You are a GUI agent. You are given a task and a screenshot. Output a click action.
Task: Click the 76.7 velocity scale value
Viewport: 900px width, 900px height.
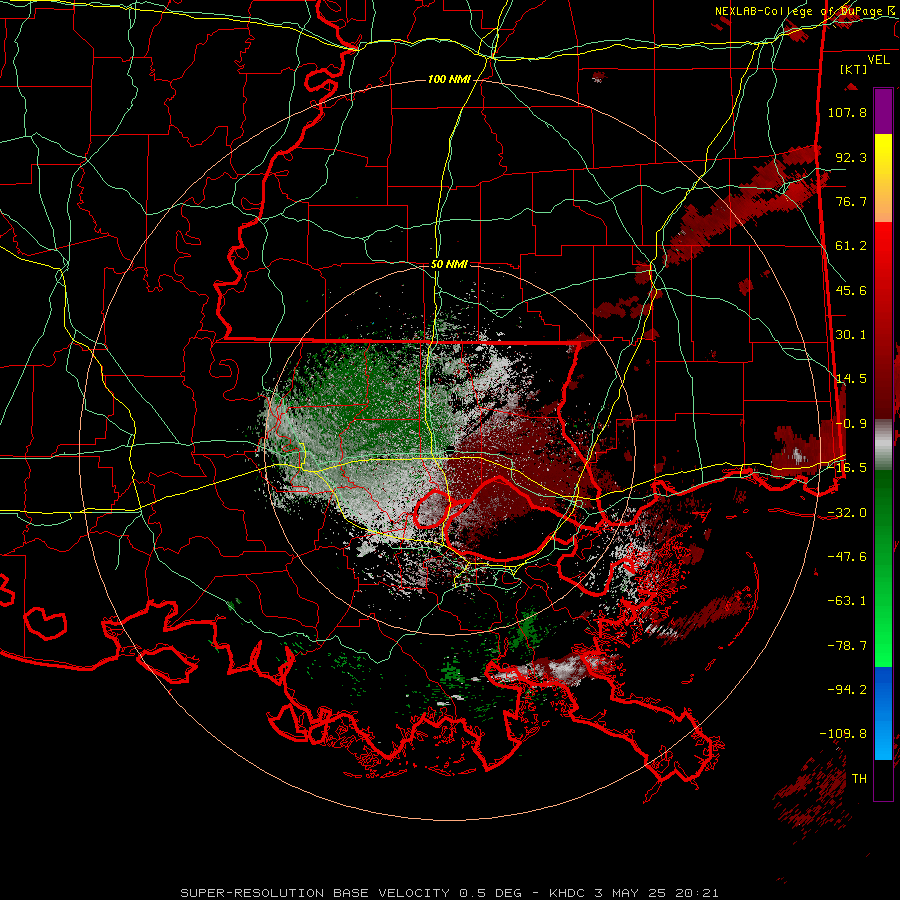(x=851, y=201)
